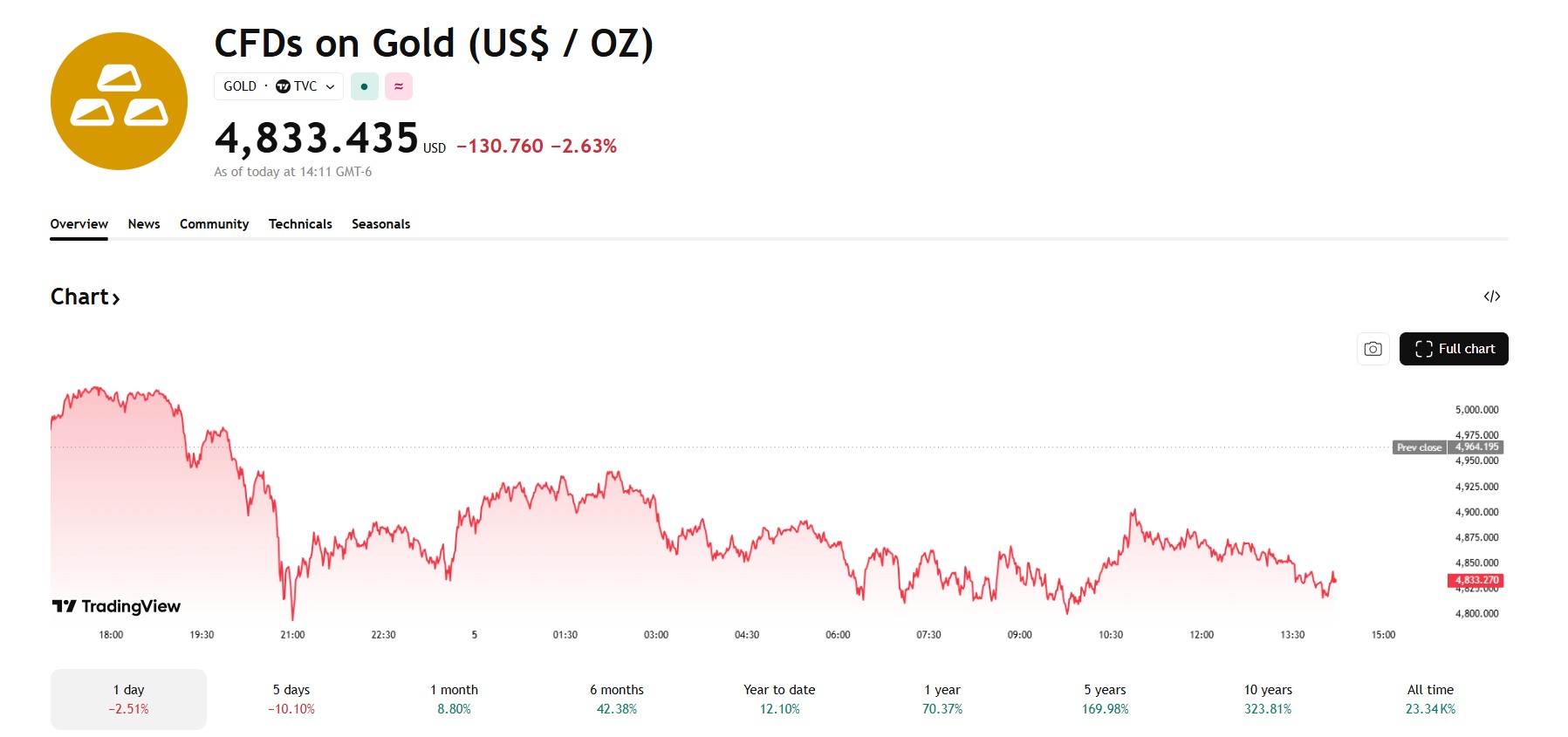Screen dimensions: 1568x737
Task: Switch to the News tab
Action: [x=144, y=224]
